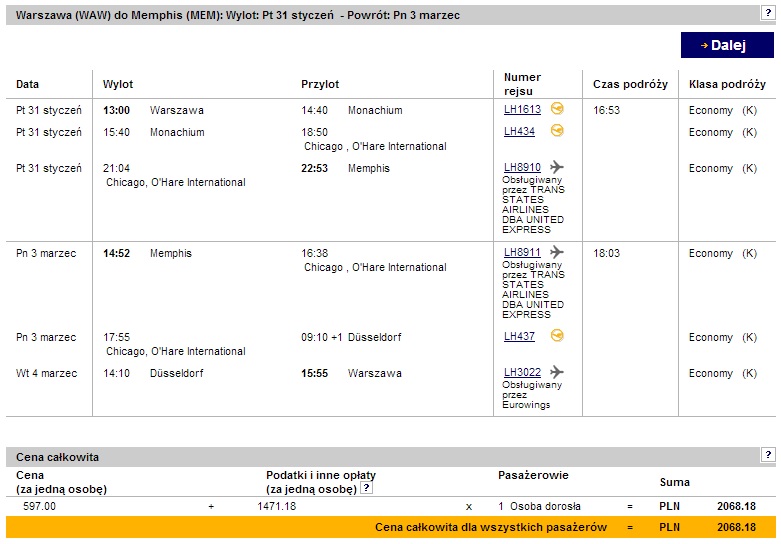Open flight LH434 details link
Screen dimensions: 781x544
click(519, 131)
